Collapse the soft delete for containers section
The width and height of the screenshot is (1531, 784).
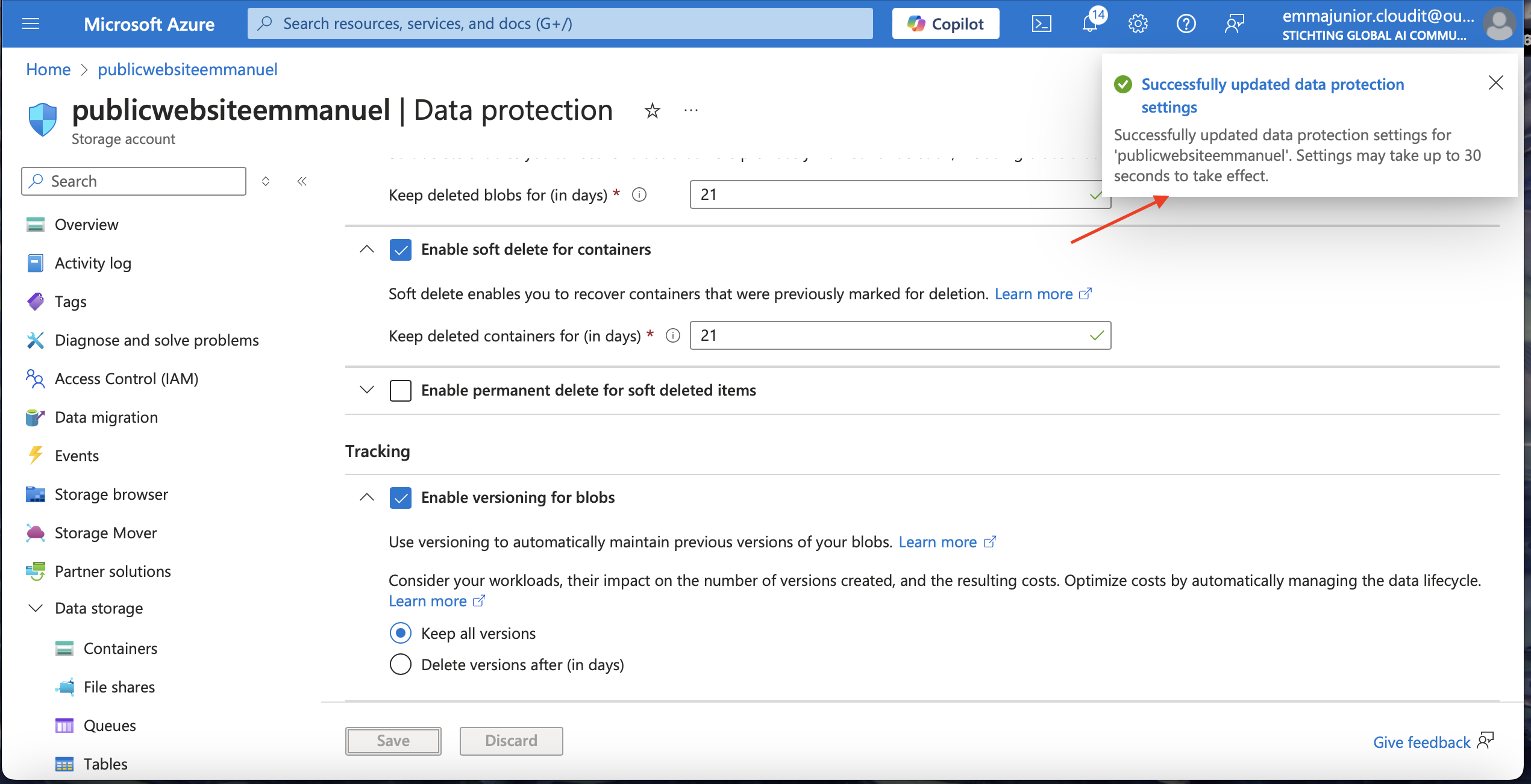[366, 249]
